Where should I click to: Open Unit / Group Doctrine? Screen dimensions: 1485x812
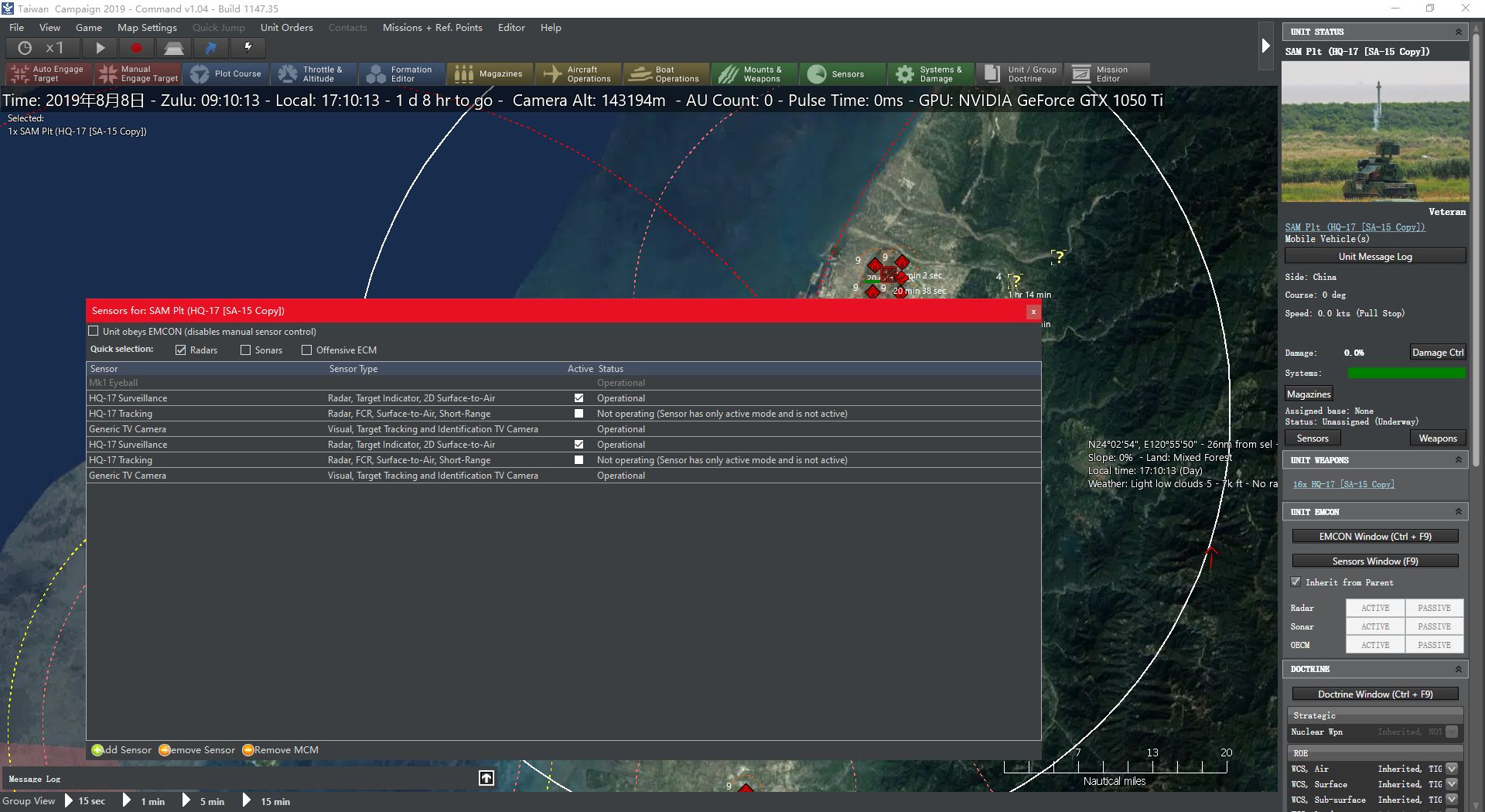click(1019, 74)
